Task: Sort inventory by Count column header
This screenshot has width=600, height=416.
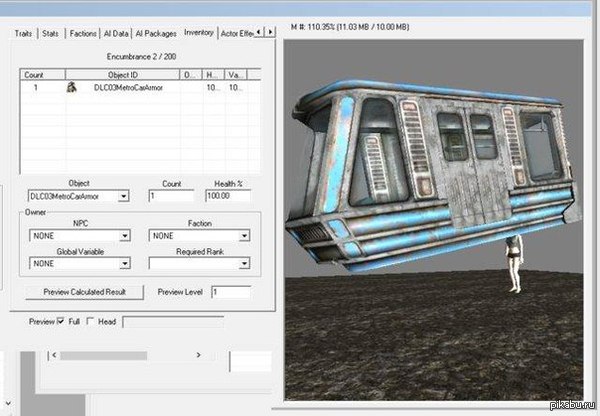Action: [42, 75]
